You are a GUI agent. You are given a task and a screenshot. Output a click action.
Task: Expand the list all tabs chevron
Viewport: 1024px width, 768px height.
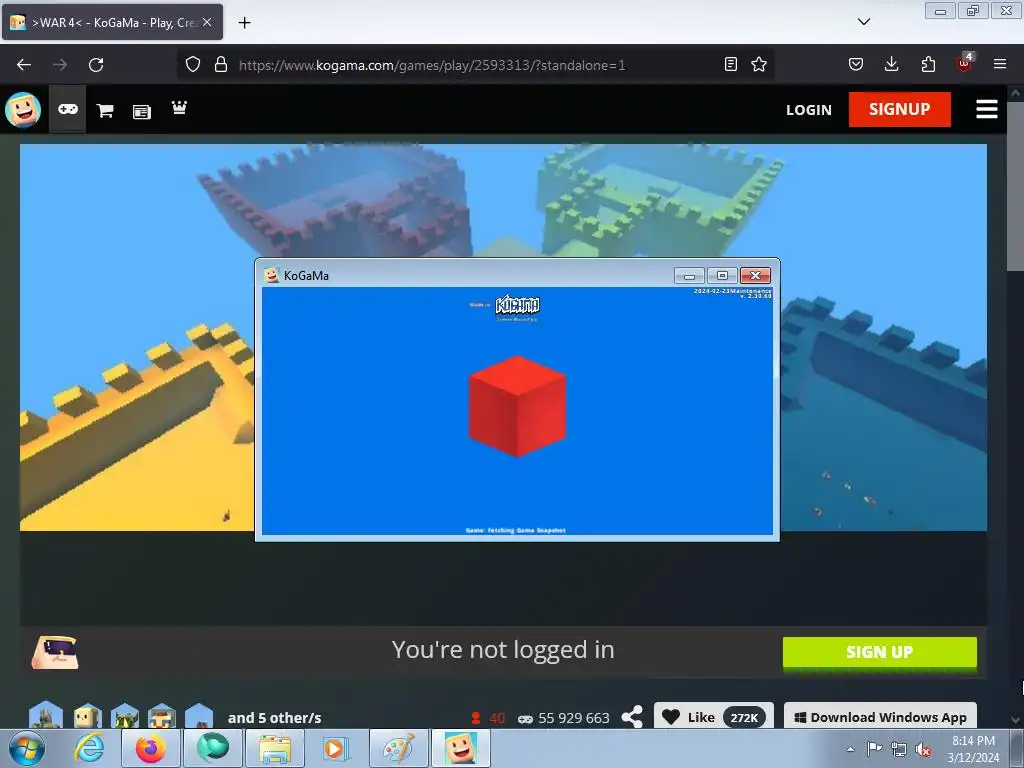tap(863, 22)
